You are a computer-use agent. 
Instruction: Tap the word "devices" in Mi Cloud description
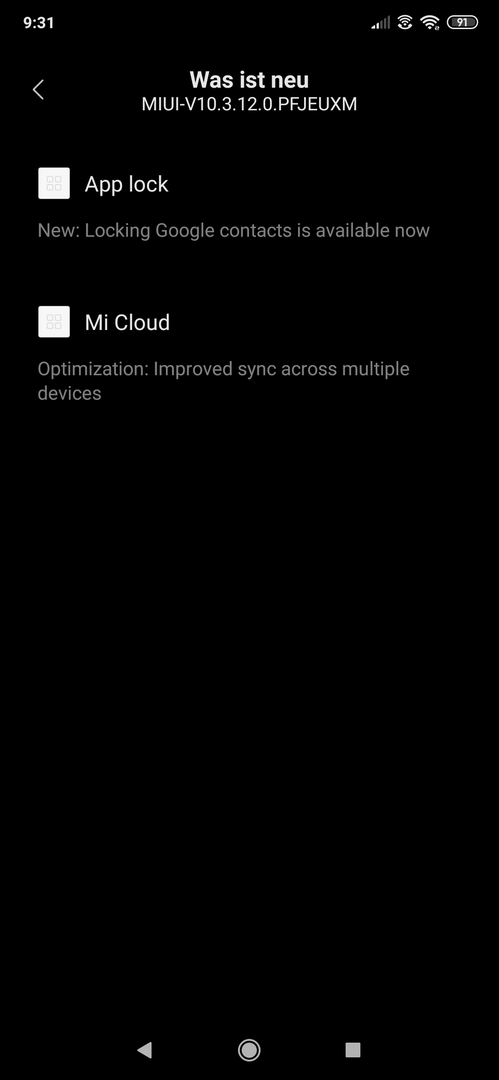(70, 393)
